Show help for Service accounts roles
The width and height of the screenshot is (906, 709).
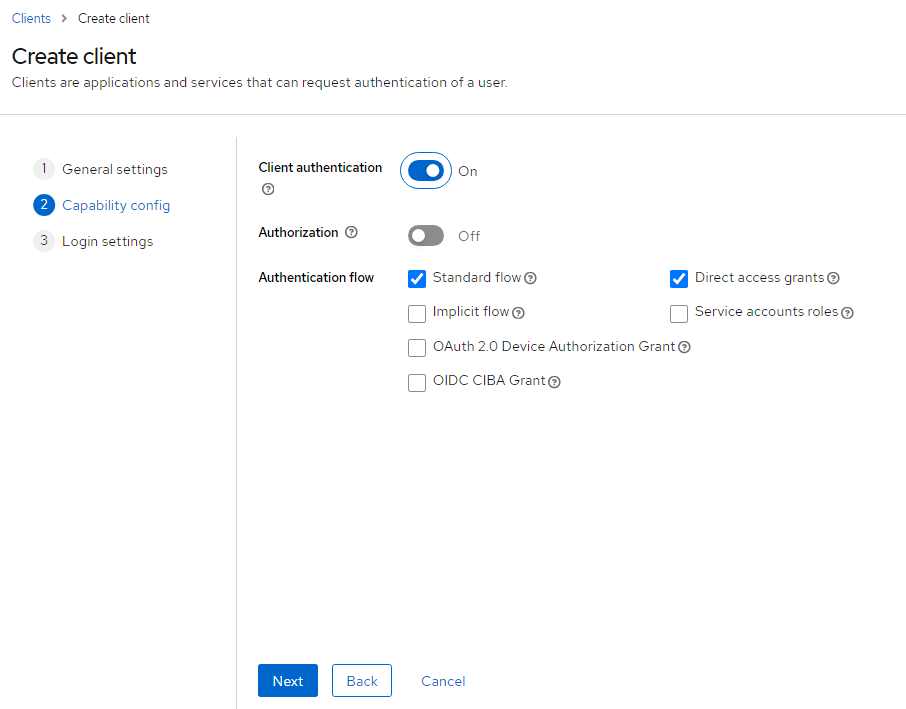pos(847,313)
